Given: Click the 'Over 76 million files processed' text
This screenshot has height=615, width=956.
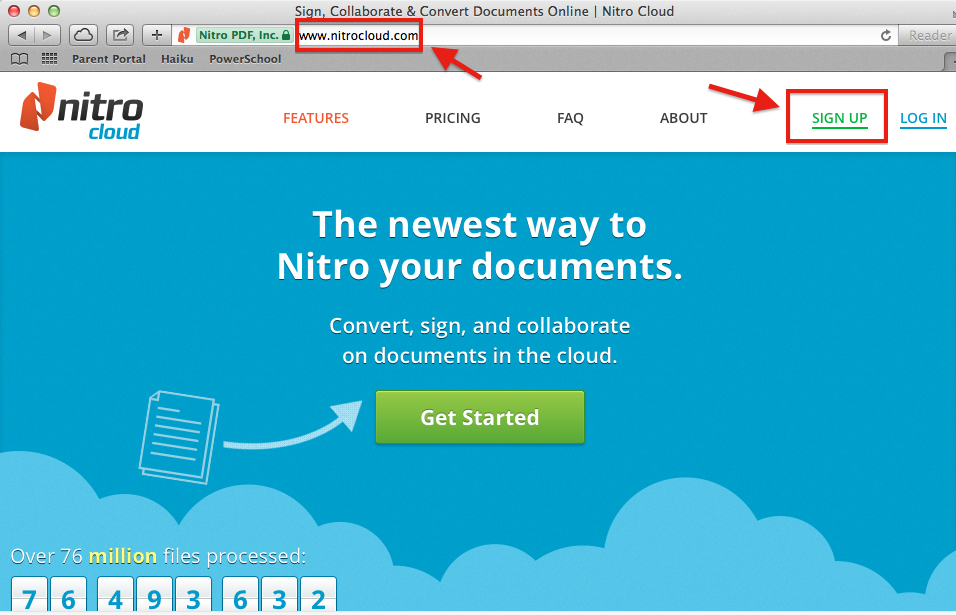Looking at the screenshot, I should [x=158, y=556].
